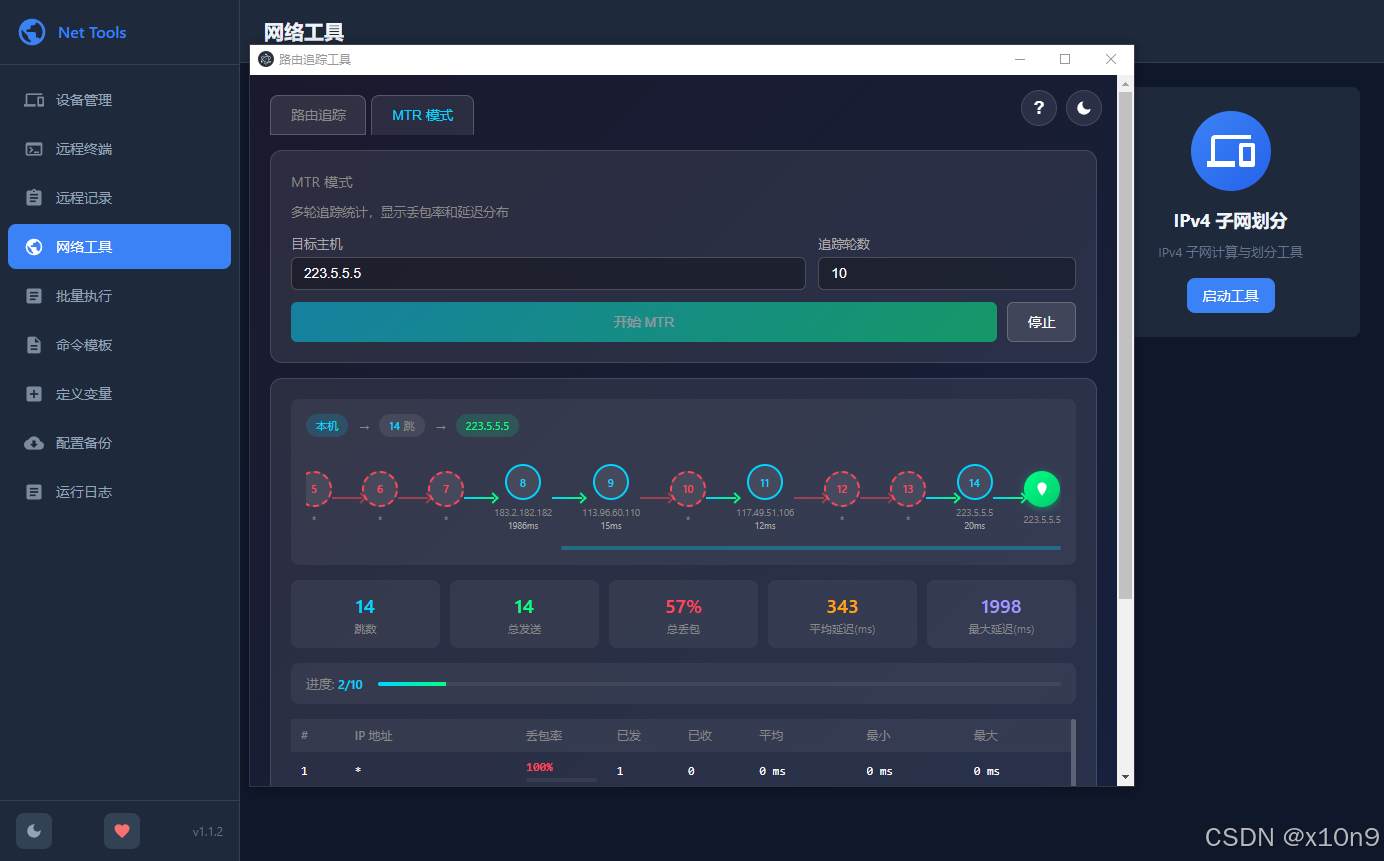Image resolution: width=1384 pixels, height=861 pixels.
Task: Click the 进度 2/10 progress bar
Action: coord(719,684)
